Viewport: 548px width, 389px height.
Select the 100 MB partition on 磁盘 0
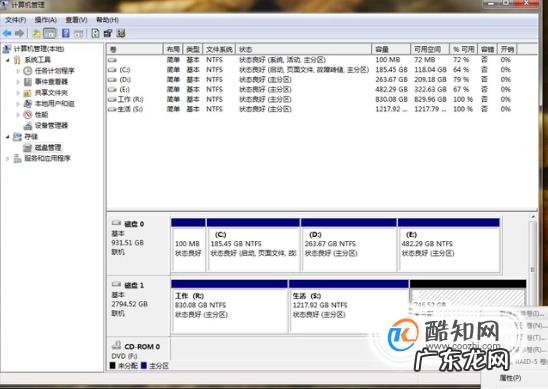(x=188, y=245)
